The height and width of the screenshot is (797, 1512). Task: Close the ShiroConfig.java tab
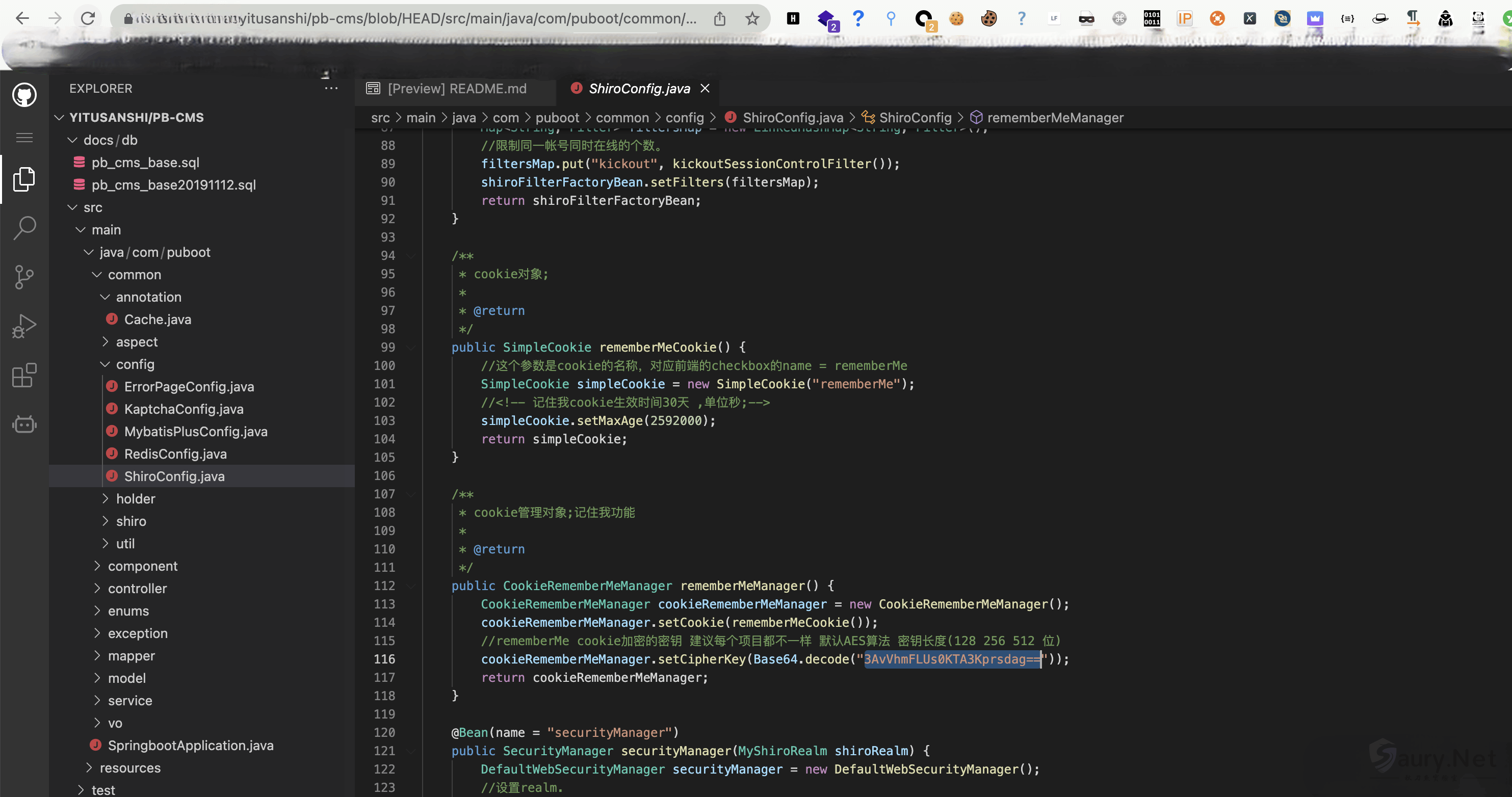pyautogui.click(x=705, y=89)
